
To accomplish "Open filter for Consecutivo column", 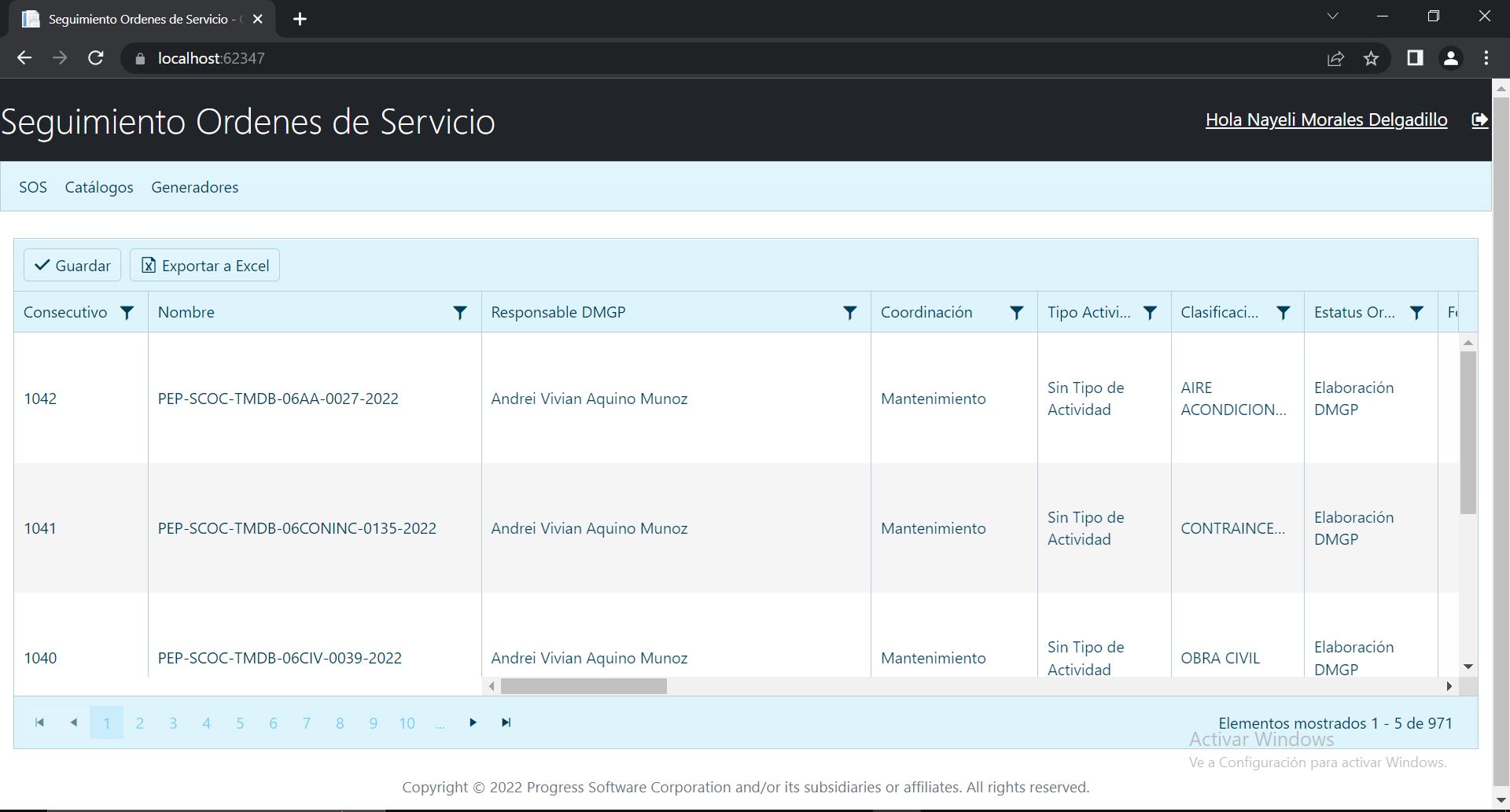I will [127, 313].
